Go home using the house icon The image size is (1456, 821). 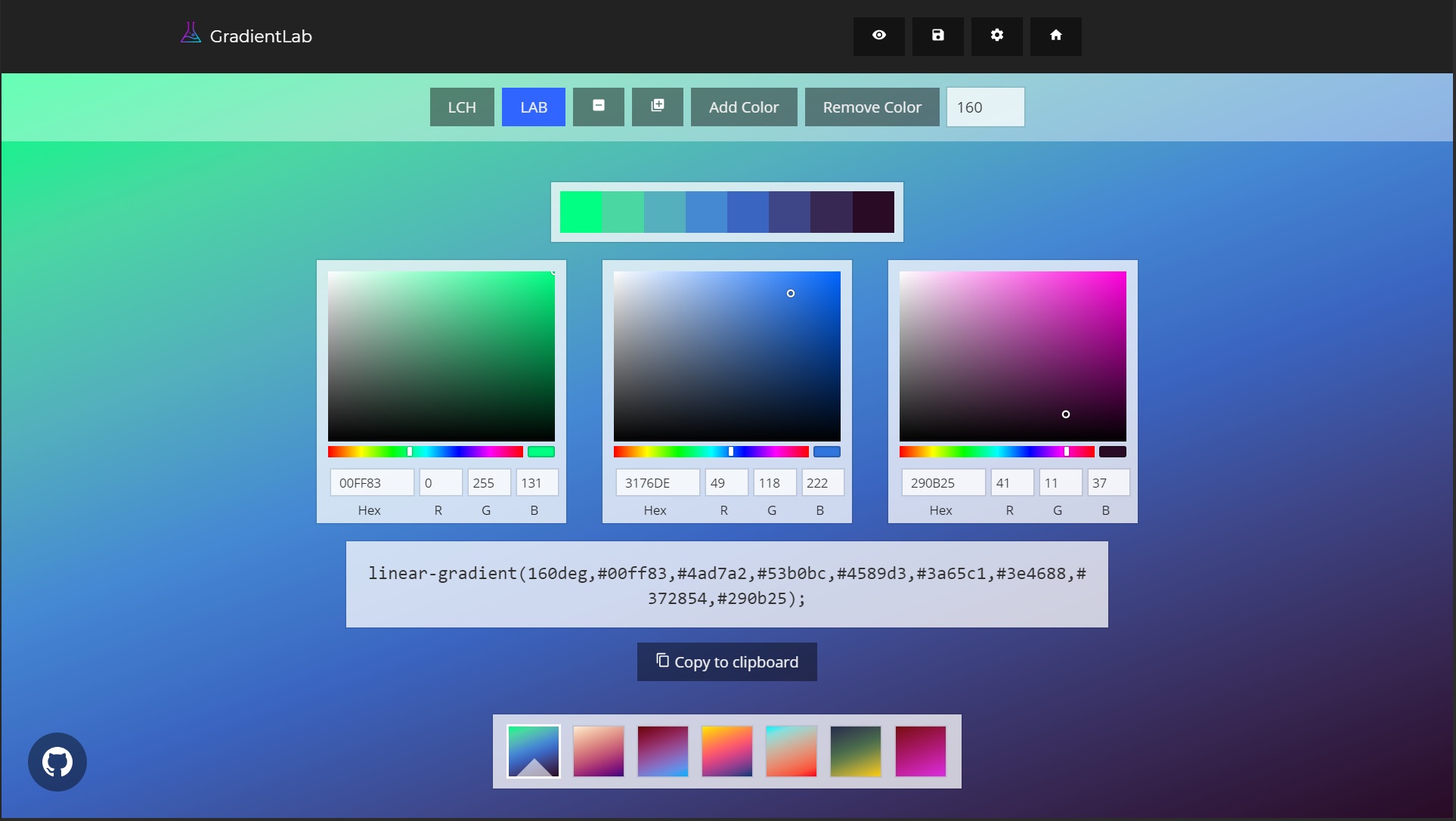point(1055,36)
